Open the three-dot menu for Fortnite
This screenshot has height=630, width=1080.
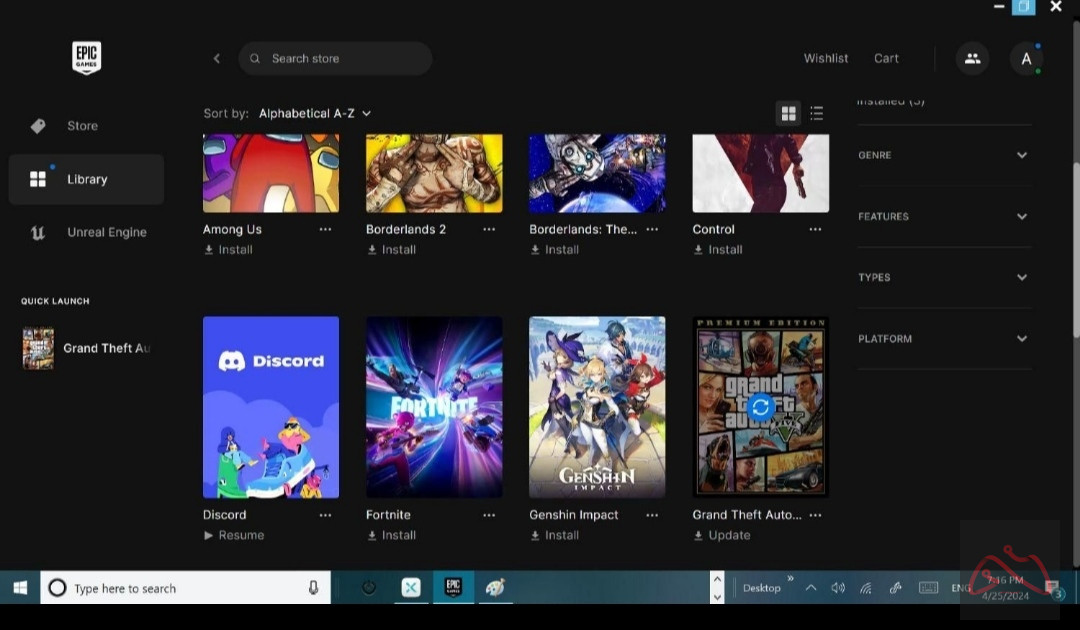(x=489, y=515)
